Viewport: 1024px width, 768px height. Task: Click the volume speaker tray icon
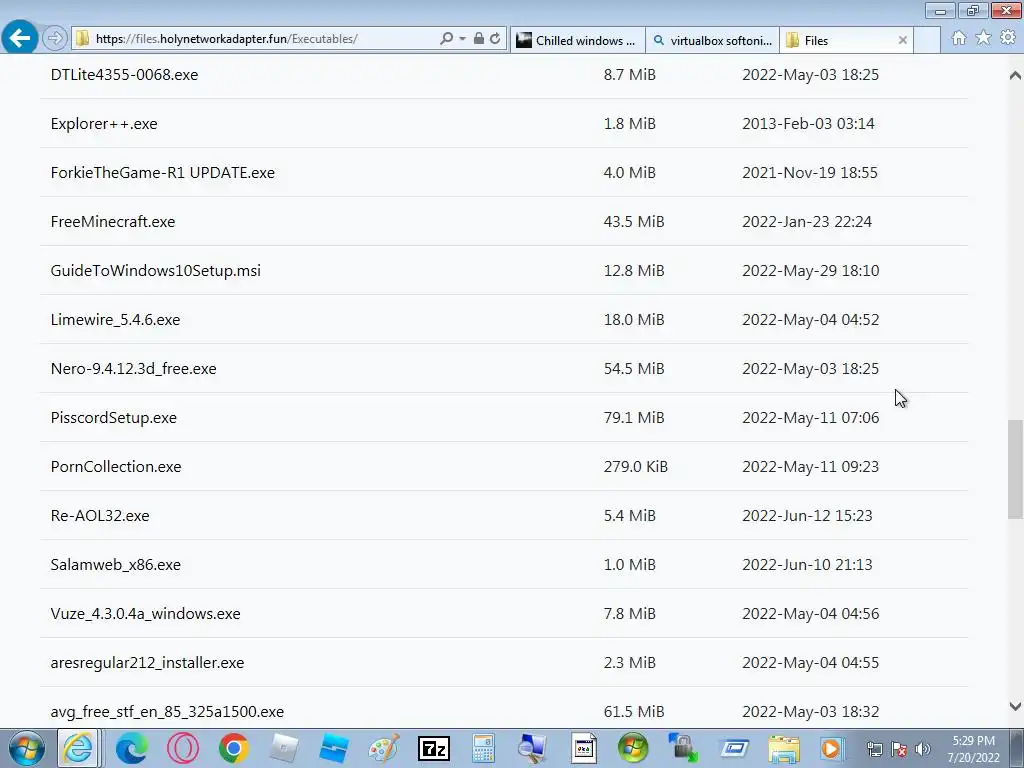pos(923,749)
